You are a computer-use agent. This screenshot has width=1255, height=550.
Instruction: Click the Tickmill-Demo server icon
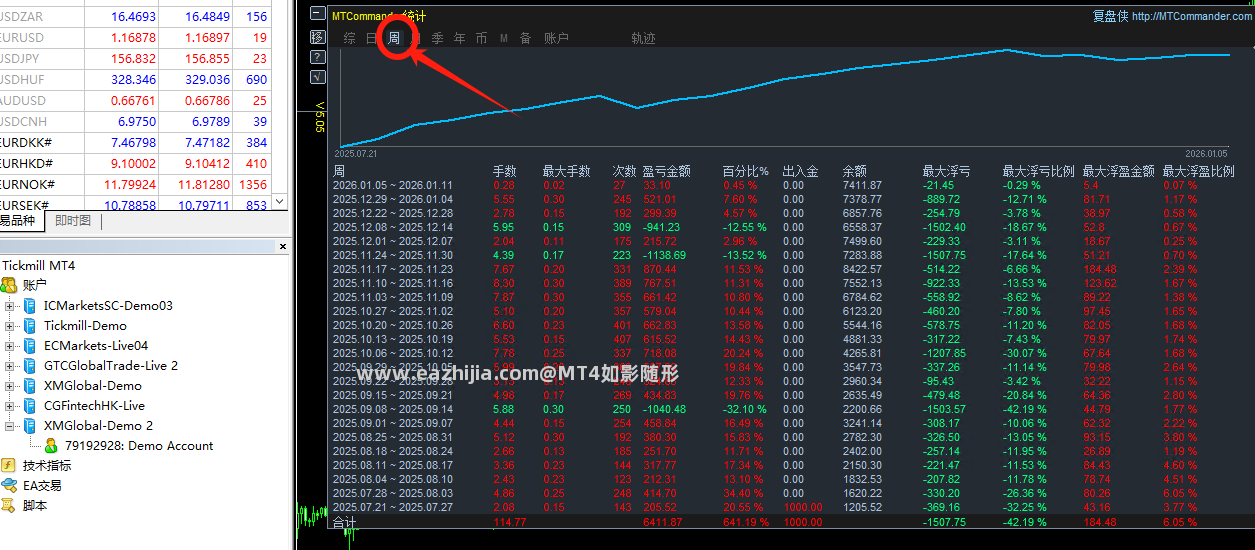coord(30,325)
